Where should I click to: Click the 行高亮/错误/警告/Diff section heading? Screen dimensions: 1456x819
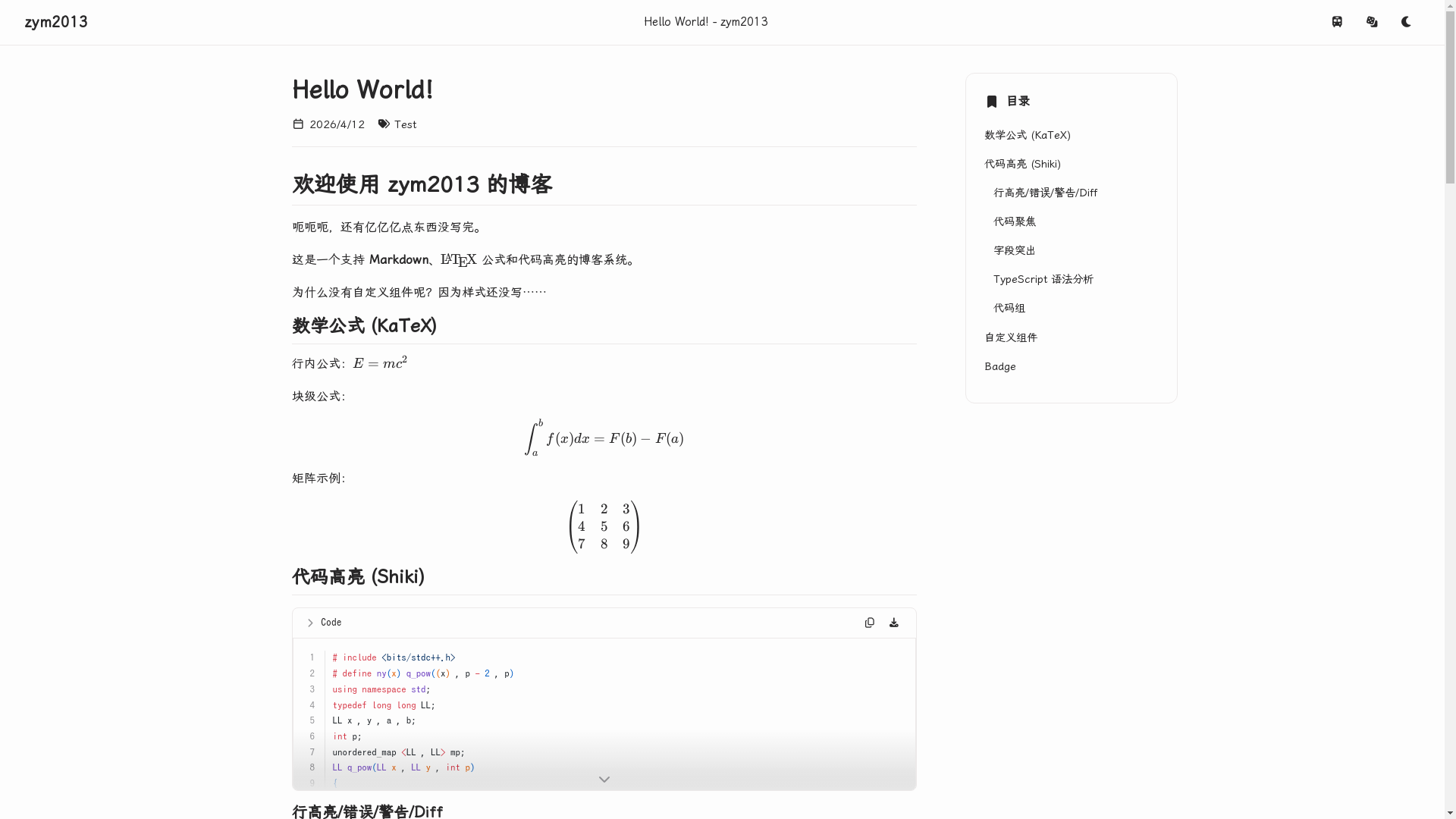click(x=368, y=811)
